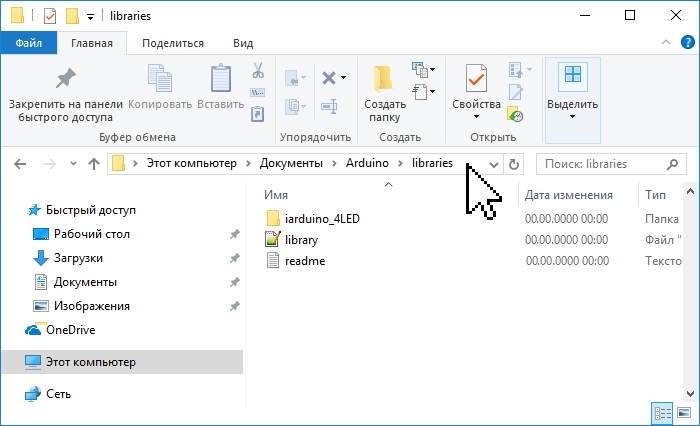Click the Create folder icon
Viewport: 700px width, 426px height.
point(384,79)
